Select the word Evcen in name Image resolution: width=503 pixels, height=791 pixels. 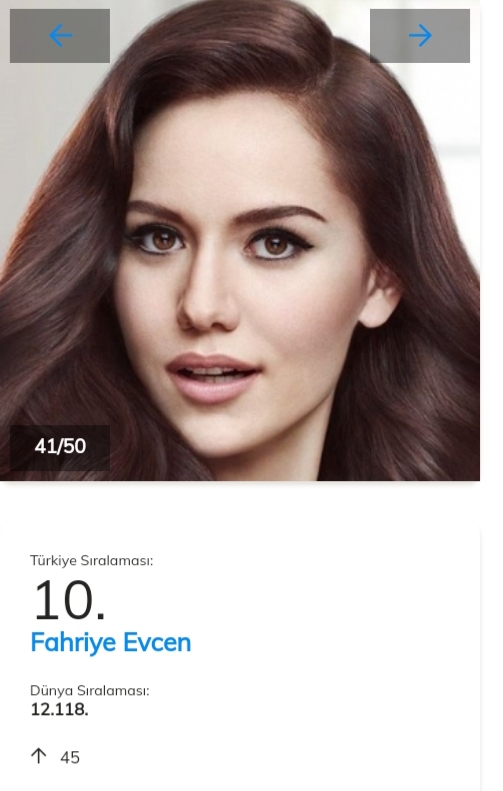pyautogui.click(x=157, y=643)
